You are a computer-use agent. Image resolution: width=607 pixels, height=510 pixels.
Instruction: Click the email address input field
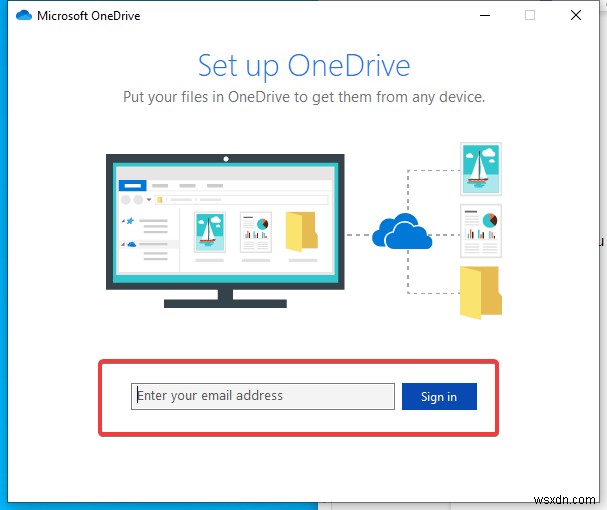pyautogui.click(x=263, y=396)
